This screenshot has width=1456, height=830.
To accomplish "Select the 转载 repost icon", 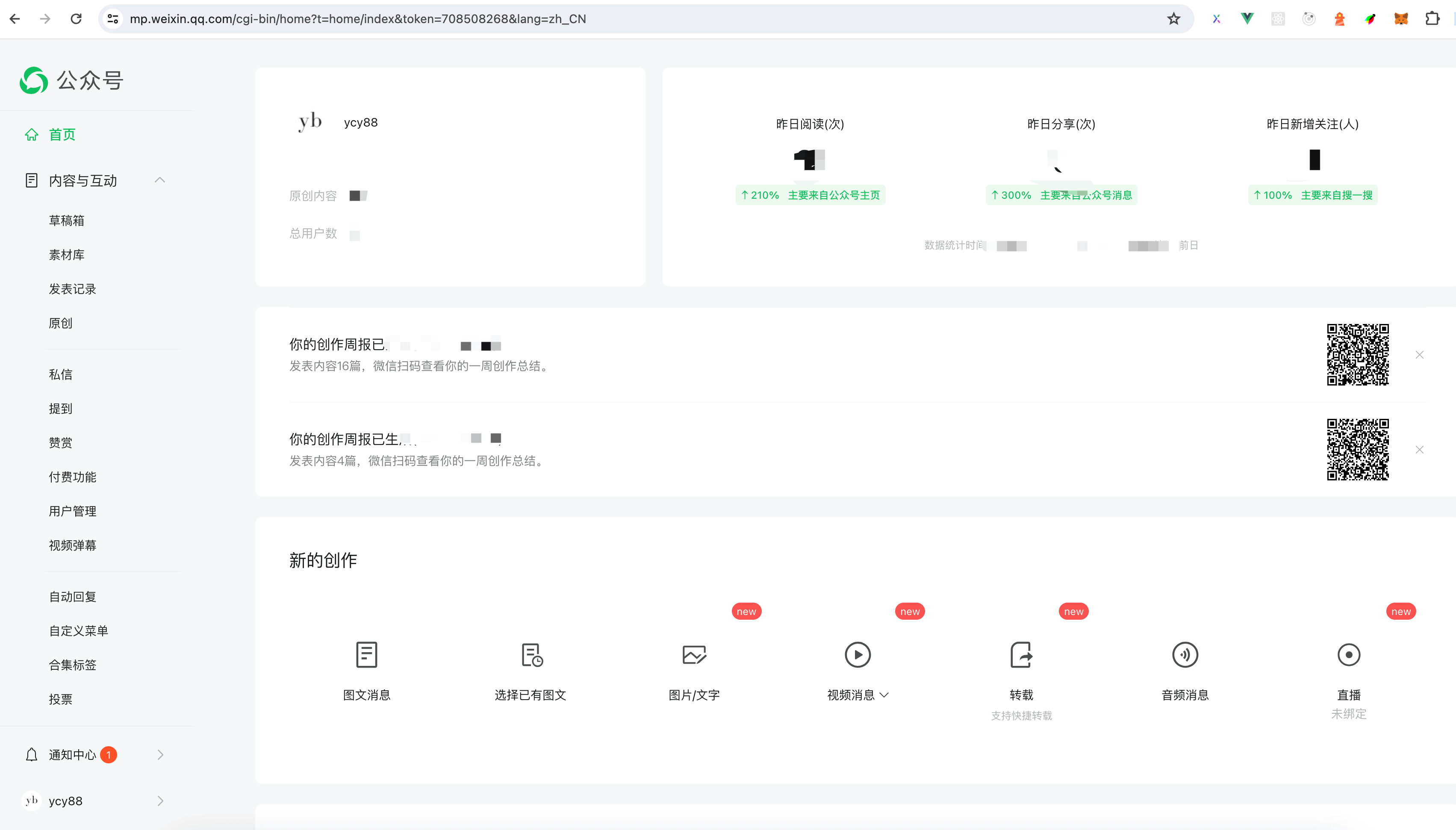I will [x=1021, y=654].
